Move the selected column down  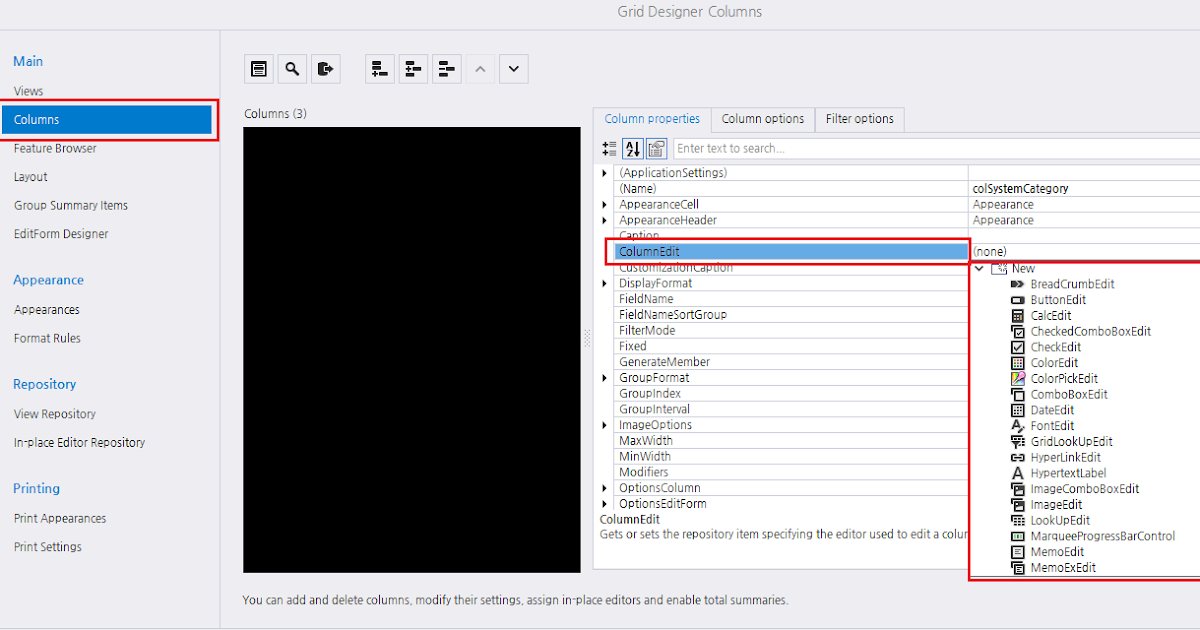click(x=513, y=68)
